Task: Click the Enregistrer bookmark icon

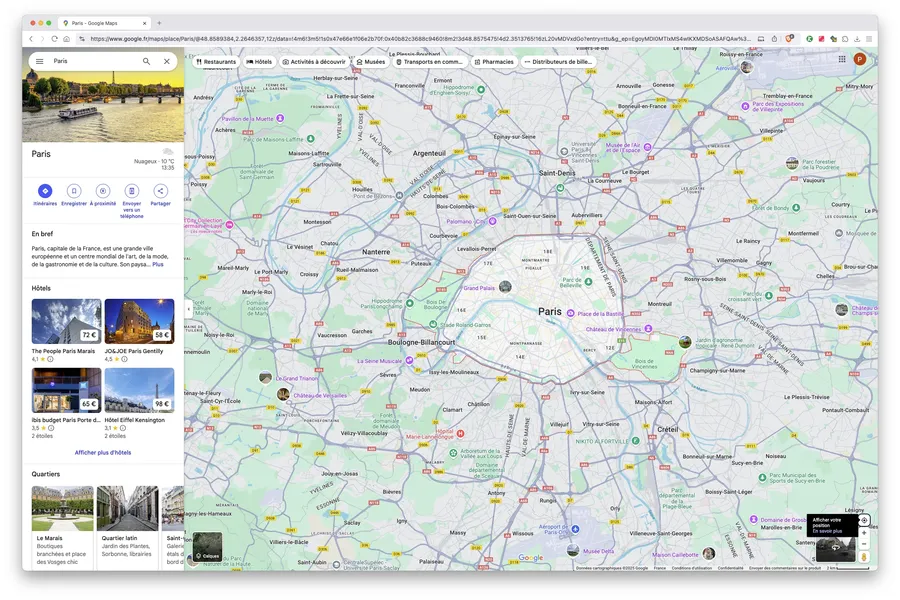Action: tap(73, 191)
